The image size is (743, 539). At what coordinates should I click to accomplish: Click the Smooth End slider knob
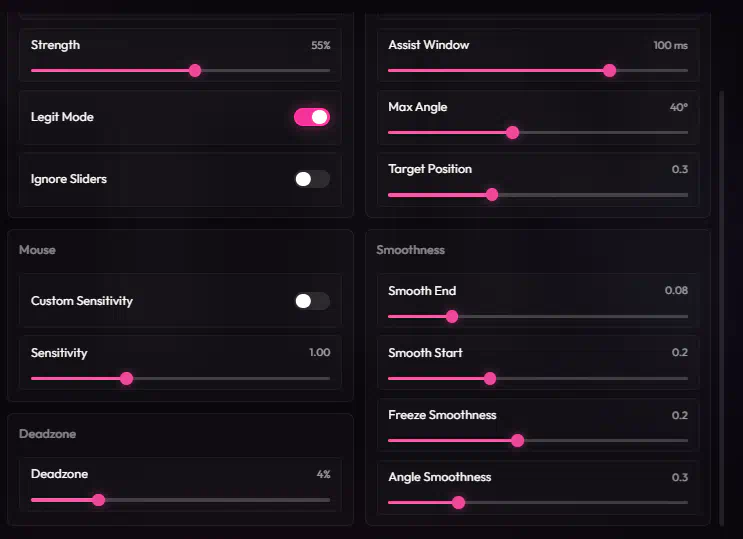click(452, 316)
